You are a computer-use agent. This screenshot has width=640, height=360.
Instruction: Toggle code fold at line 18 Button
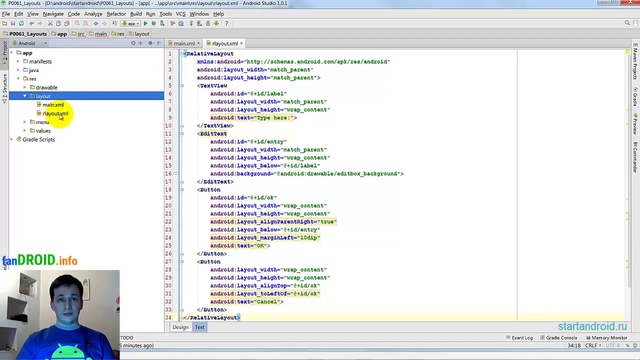(182, 190)
